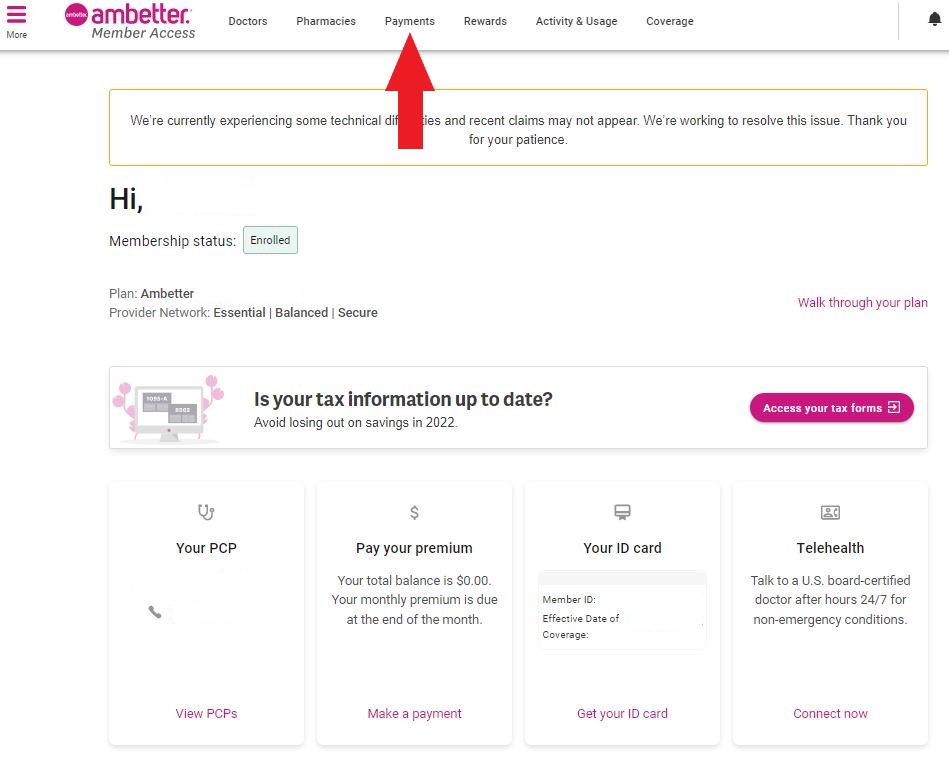Click the 'Effective Date of Coverage:' label
The width and height of the screenshot is (949, 761).
click(x=580, y=627)
